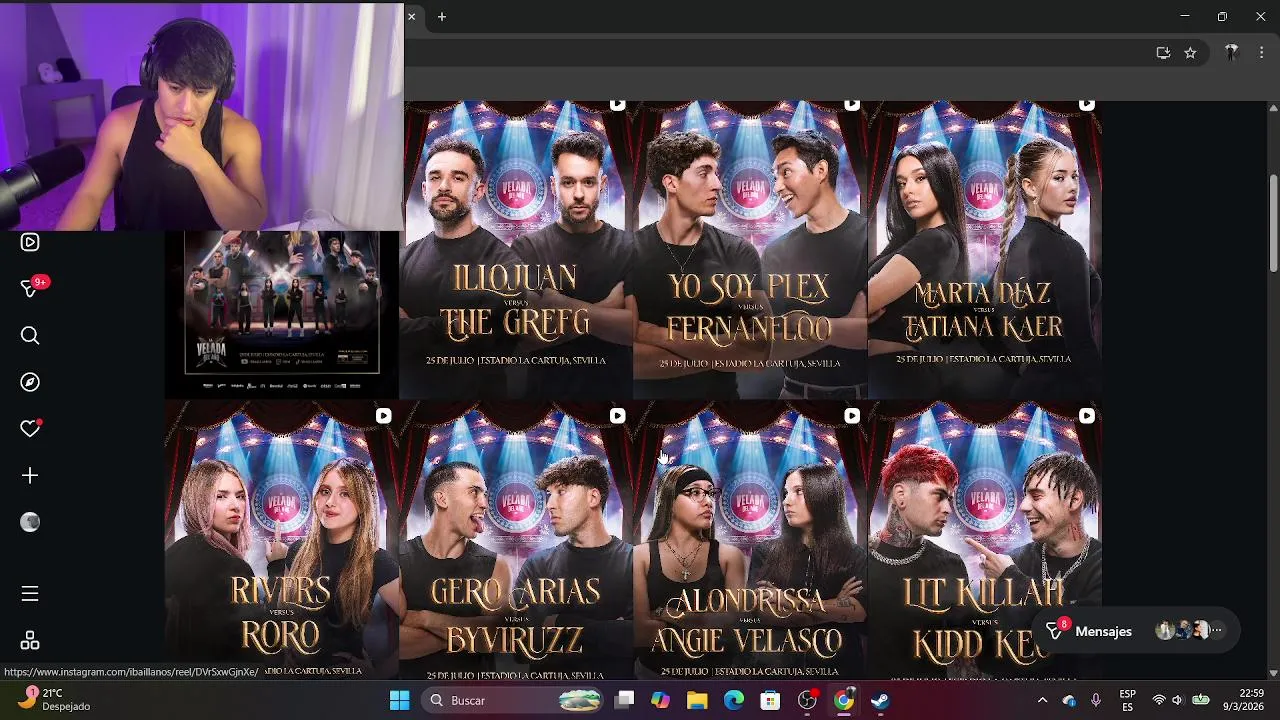
Task: Open the Windows Start menu
Action: coord(399,700)
